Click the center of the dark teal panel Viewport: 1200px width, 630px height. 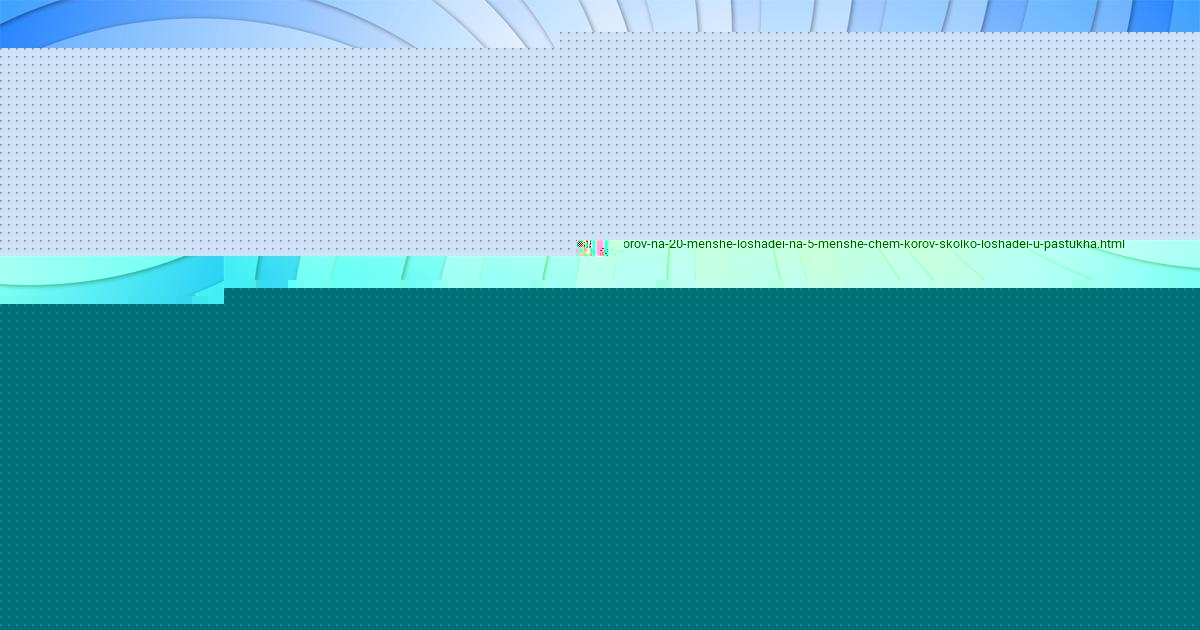click(600, 460)
